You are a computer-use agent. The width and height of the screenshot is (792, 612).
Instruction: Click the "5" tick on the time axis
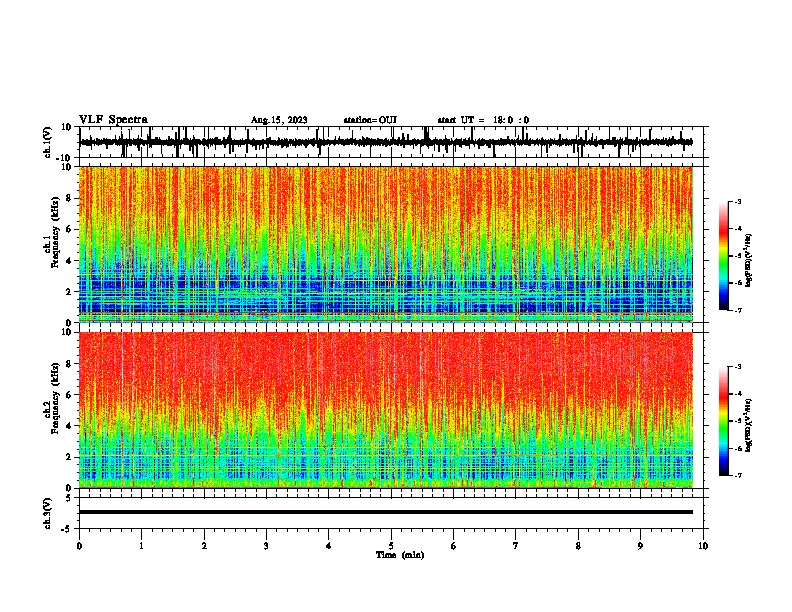(x=391, y=546)
